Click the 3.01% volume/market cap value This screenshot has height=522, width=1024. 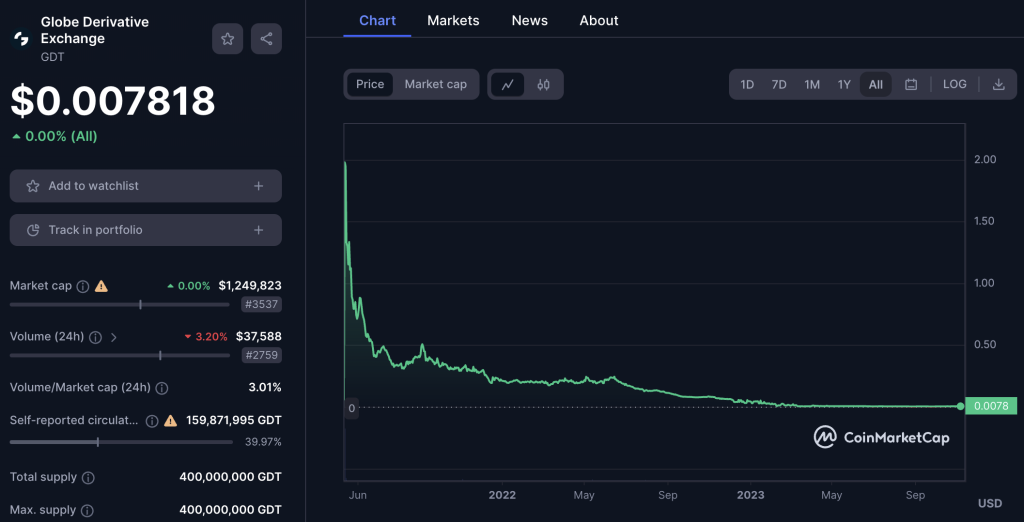(x=265, y=387)
